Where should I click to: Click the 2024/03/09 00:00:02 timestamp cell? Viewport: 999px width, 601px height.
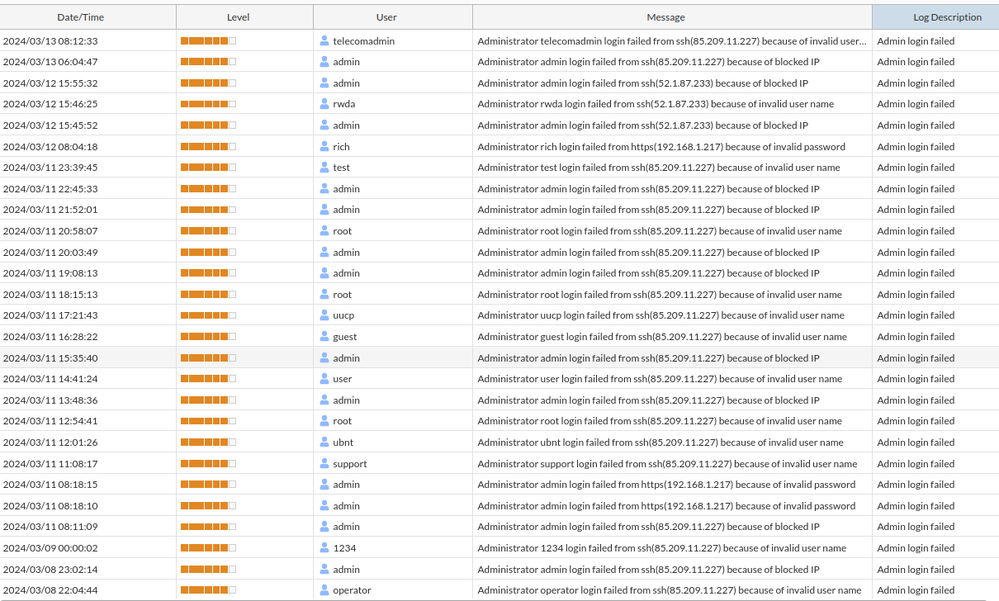[x=50, y=548]
